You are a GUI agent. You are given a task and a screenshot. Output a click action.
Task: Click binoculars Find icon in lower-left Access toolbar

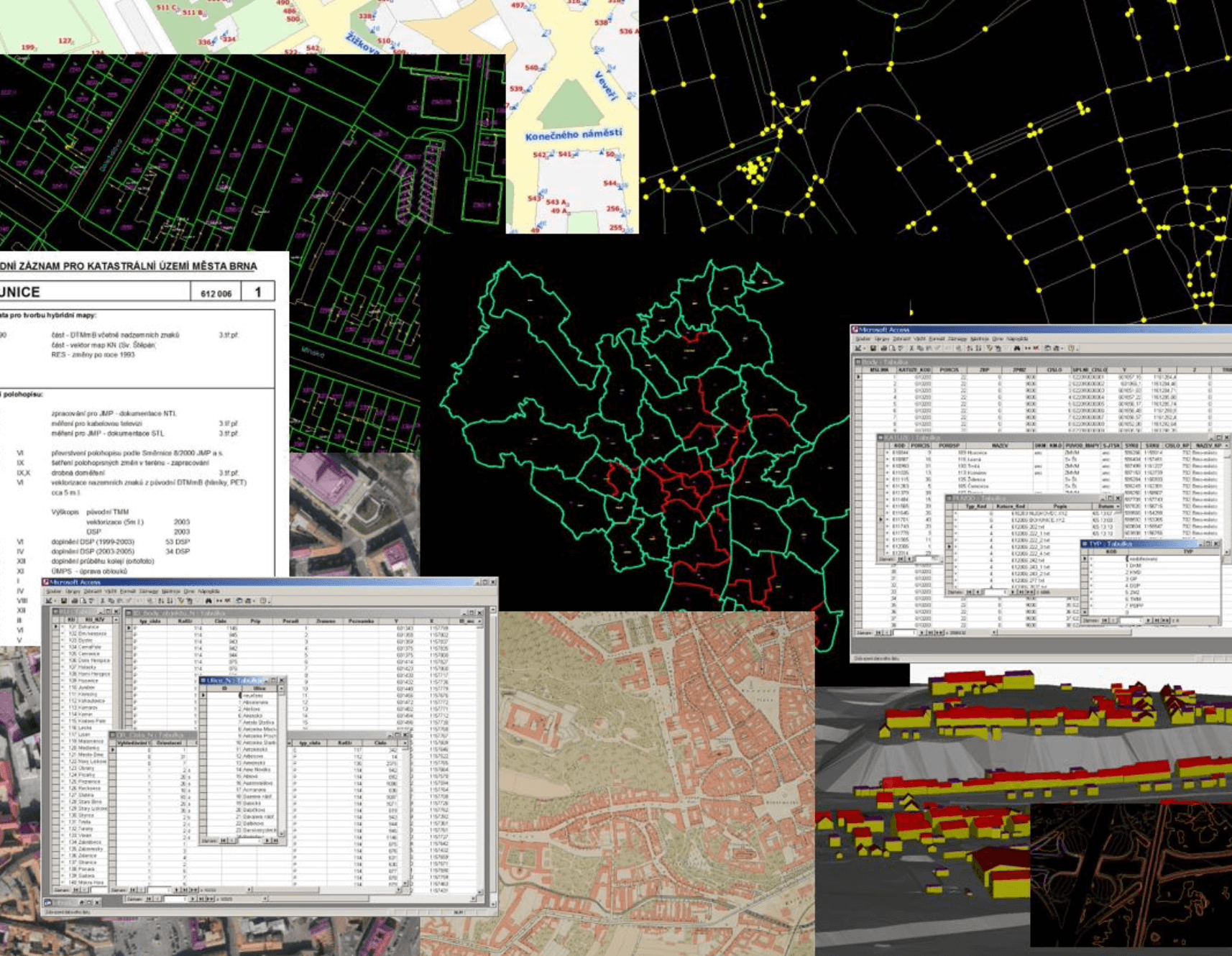coord(208,601)
